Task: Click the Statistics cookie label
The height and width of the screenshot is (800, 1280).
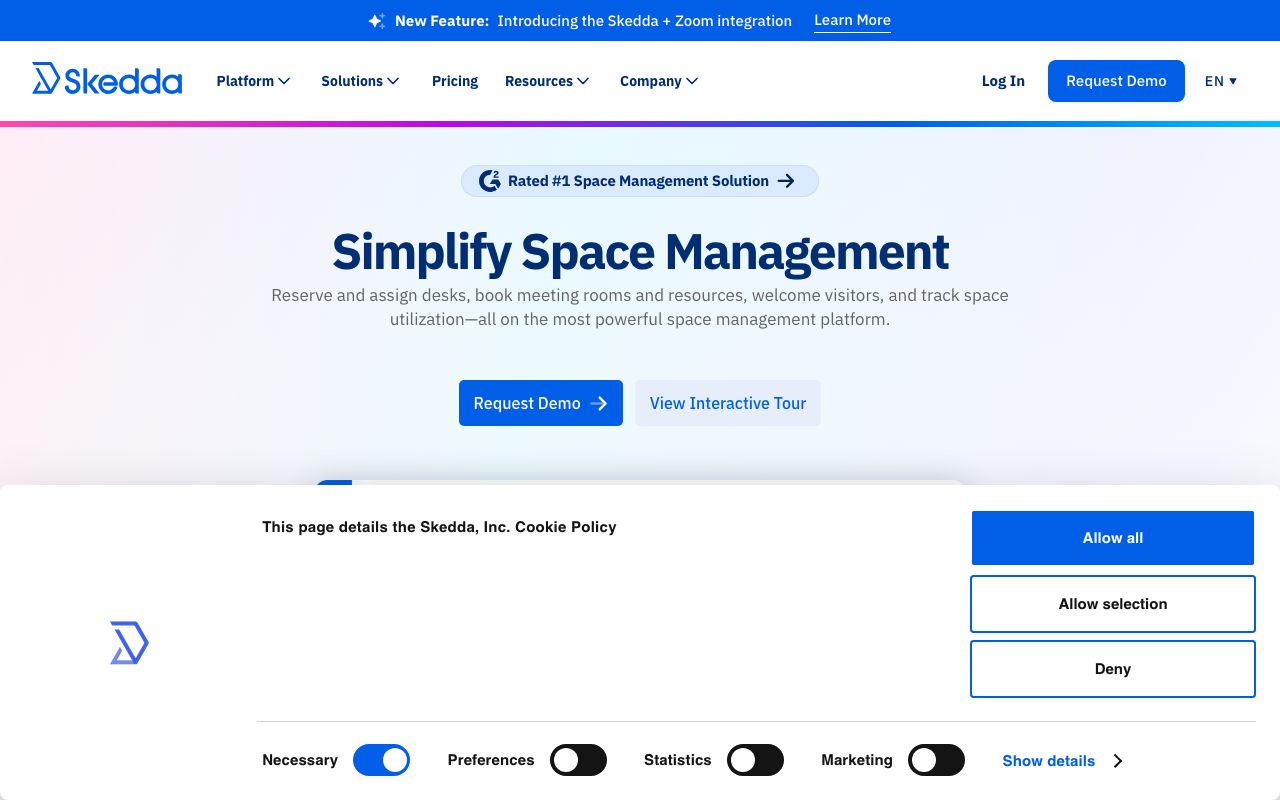Action: click(x=678, y=760)
